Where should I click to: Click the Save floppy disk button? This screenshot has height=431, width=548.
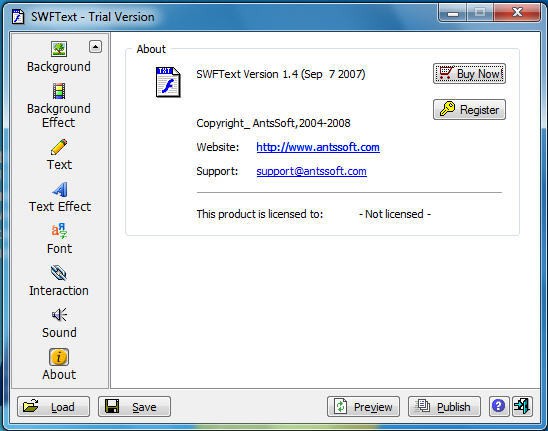coord(134,407)
